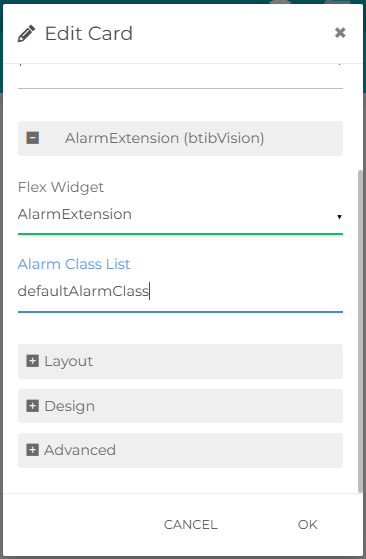Viewport: 366px width, 559px height.
Task: Click the partially hidden field above AlarmExtension
Action: [180, 76]
